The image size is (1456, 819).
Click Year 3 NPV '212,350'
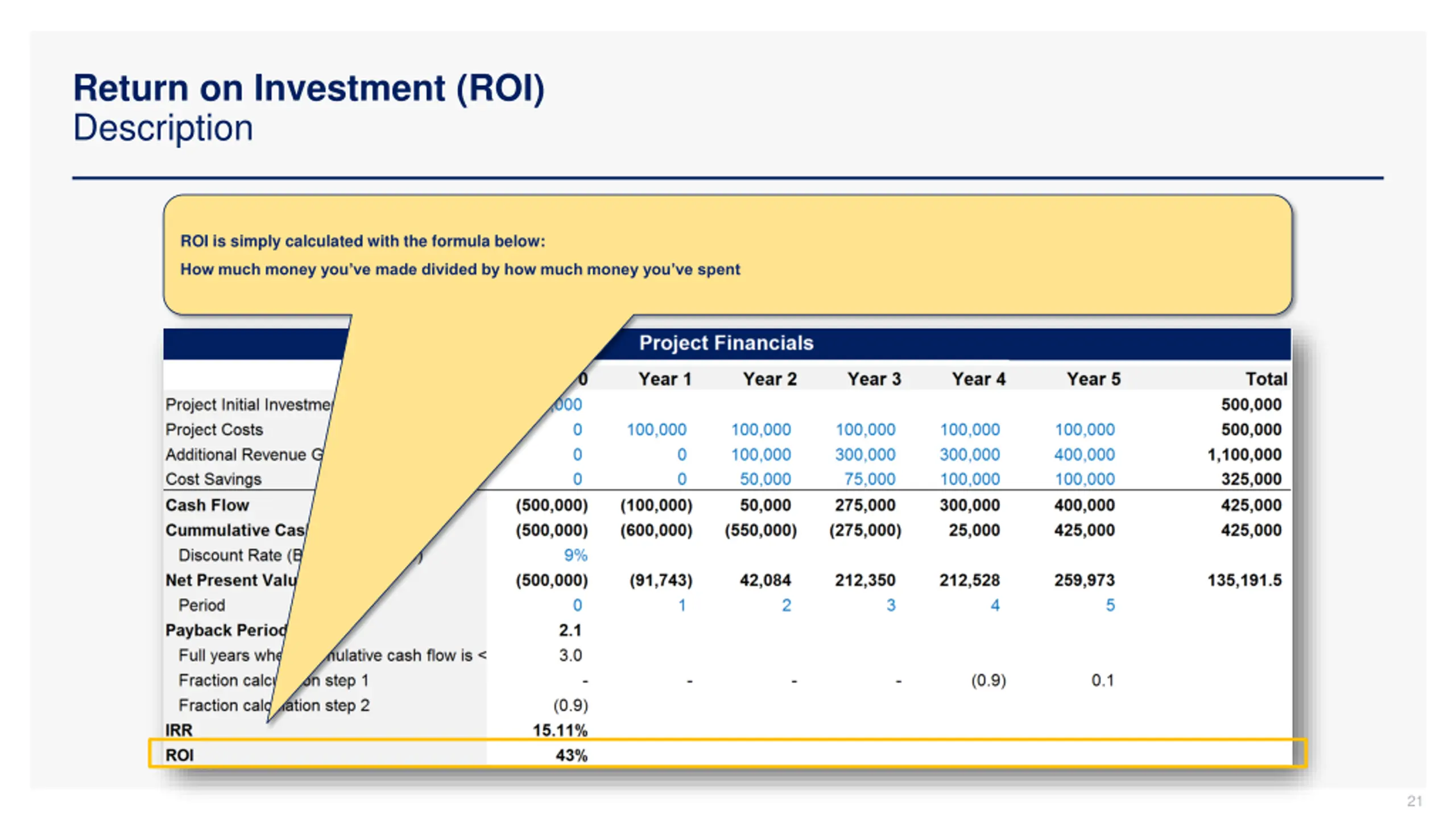pyautogui.click(x=865, y=580)
